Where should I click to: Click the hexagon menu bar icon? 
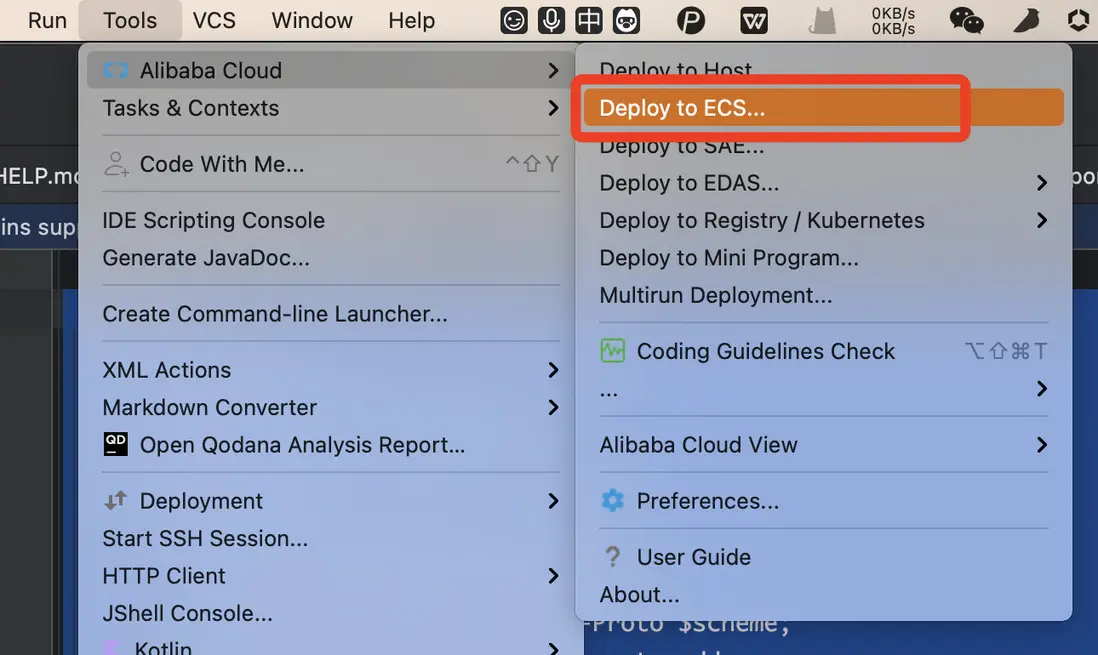tap(1078, 20)
